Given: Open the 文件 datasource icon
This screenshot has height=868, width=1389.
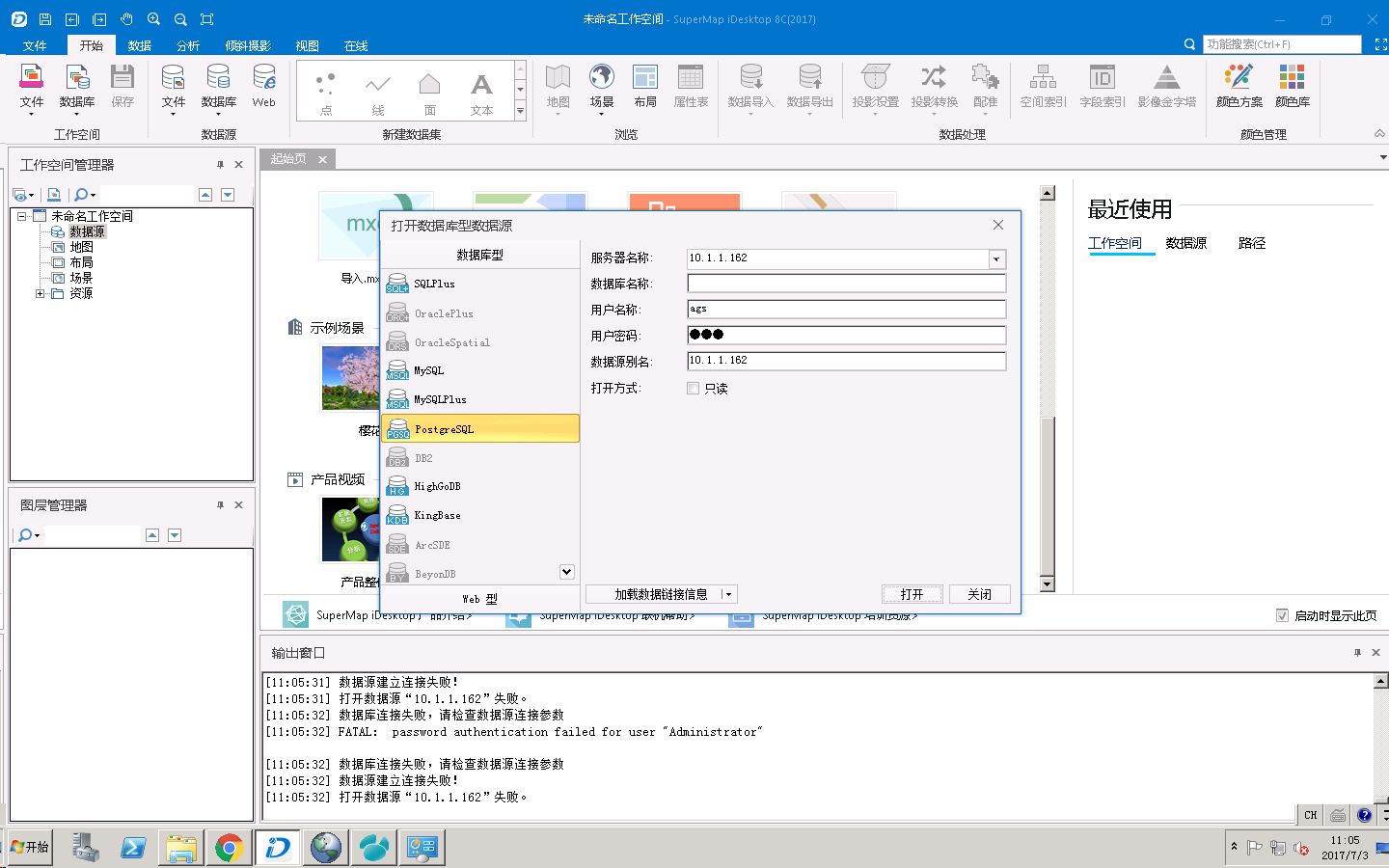Looking at the screenshot, I should click(x=174, y=88).
